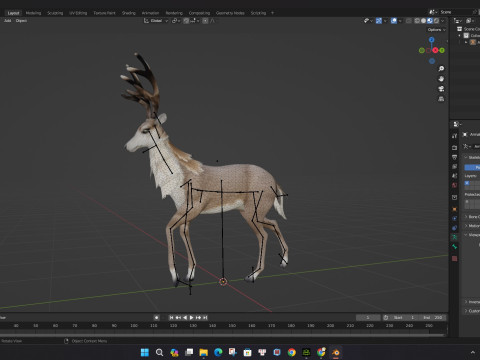Select material preview shading

pos(430,21)
